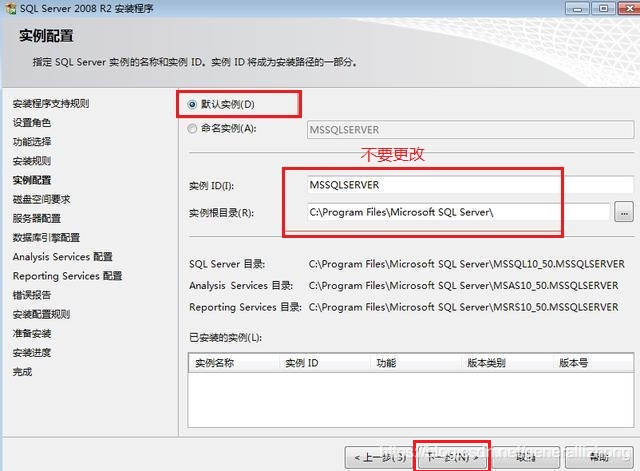Click the named instance MSSQLSERVER field
Viewport: 640px width, 471px height.
(470, 130)
